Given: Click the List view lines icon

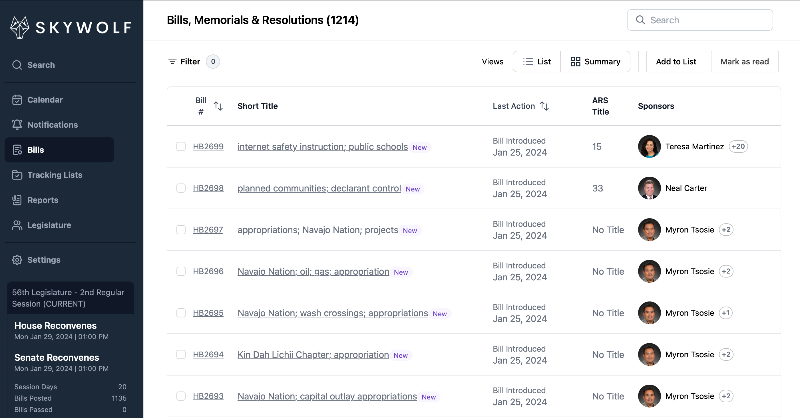Looking at the screenshot, I should point(528,62).
